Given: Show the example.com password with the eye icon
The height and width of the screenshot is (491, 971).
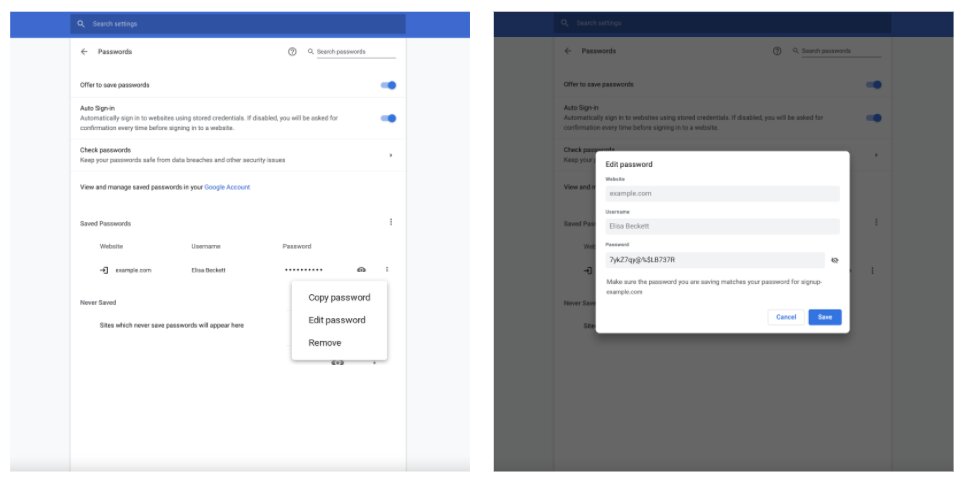Looking at the screenshot, I should coord(362,270).
